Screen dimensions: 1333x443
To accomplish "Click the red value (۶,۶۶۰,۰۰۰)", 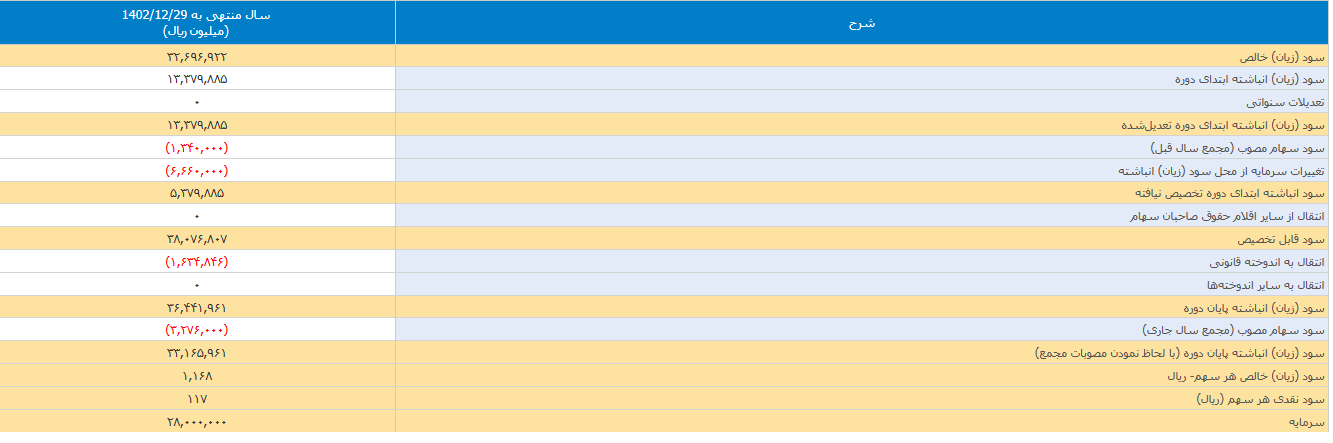I will tap(197, 170).
